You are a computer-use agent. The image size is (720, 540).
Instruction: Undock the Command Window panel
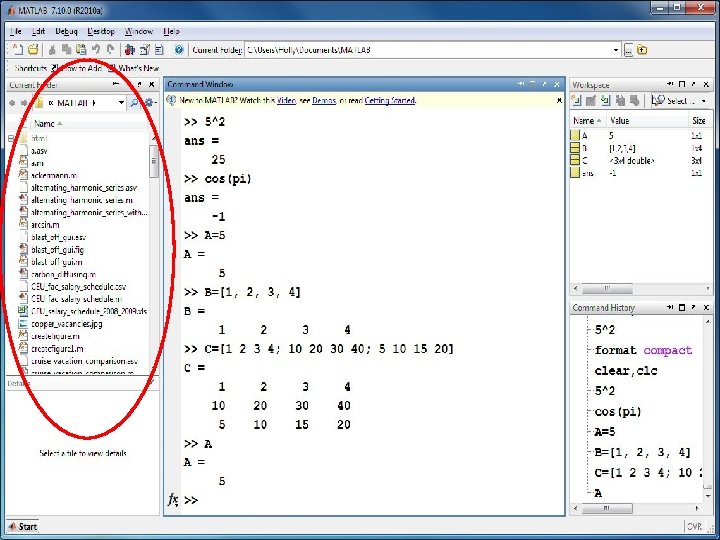545,84
